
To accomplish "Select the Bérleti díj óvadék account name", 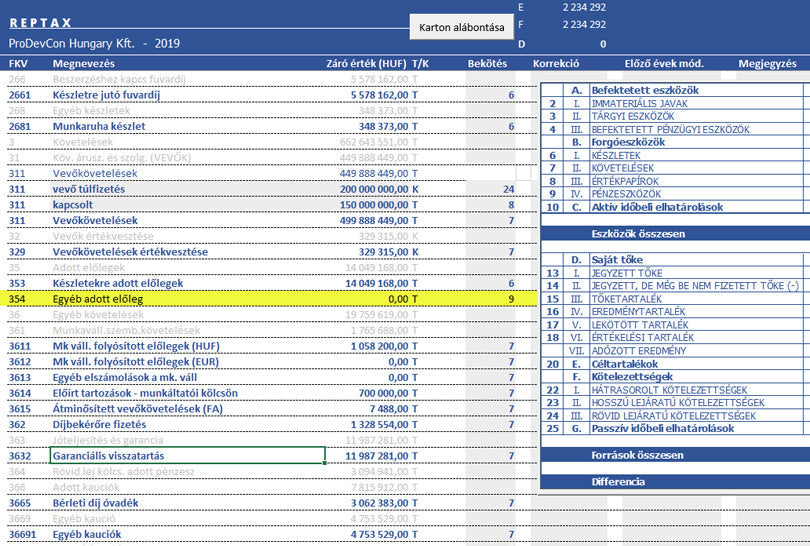I will (96, 502).
